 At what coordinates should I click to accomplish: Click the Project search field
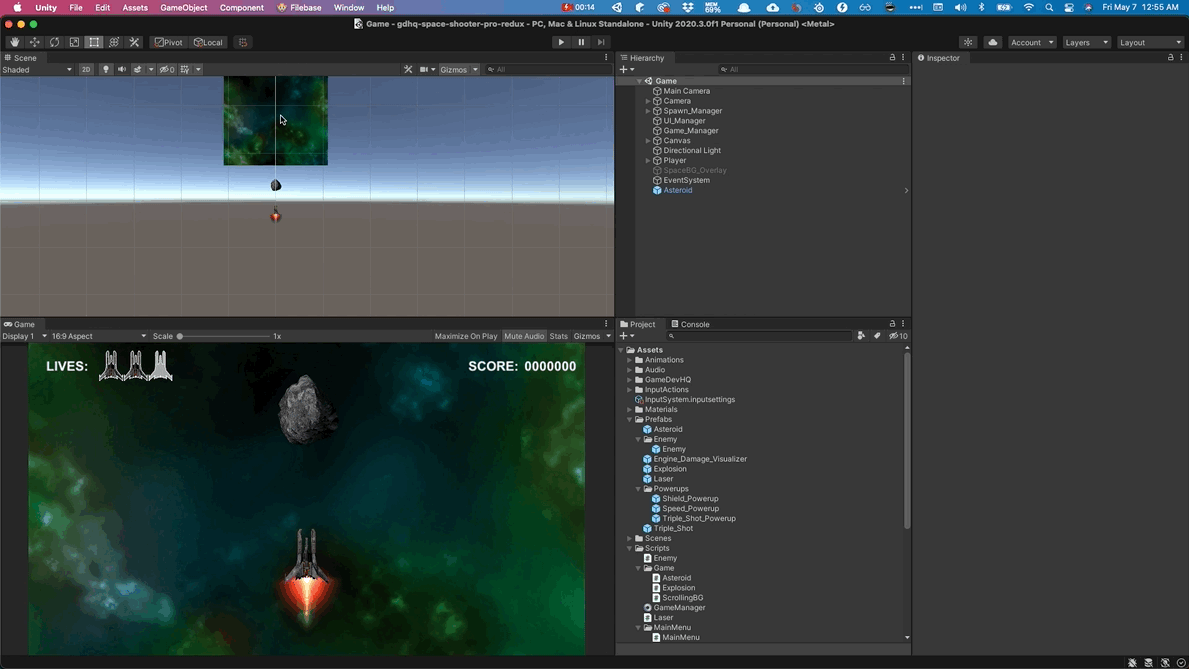point(758,336)
